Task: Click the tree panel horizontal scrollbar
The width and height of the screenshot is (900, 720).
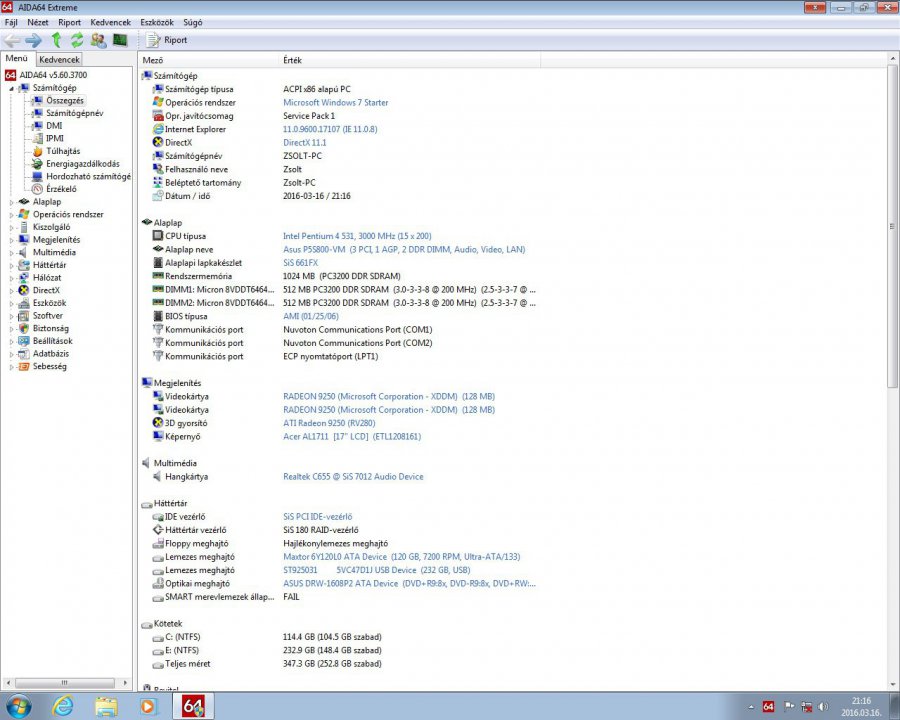Action: point(67,683)
